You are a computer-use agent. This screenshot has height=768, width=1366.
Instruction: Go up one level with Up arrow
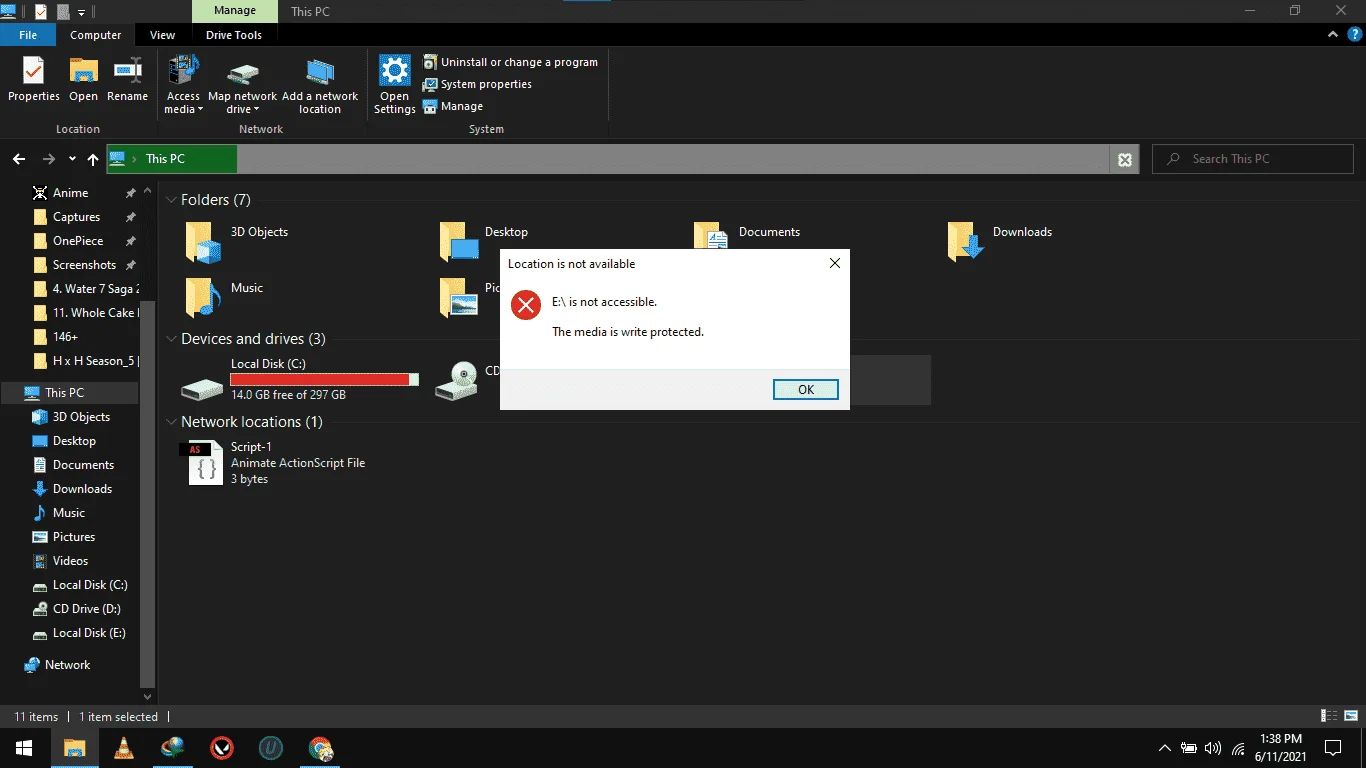pos(93,159)
